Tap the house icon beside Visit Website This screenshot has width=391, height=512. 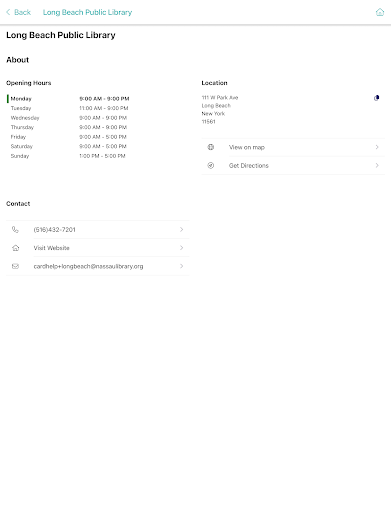[15, 248]
